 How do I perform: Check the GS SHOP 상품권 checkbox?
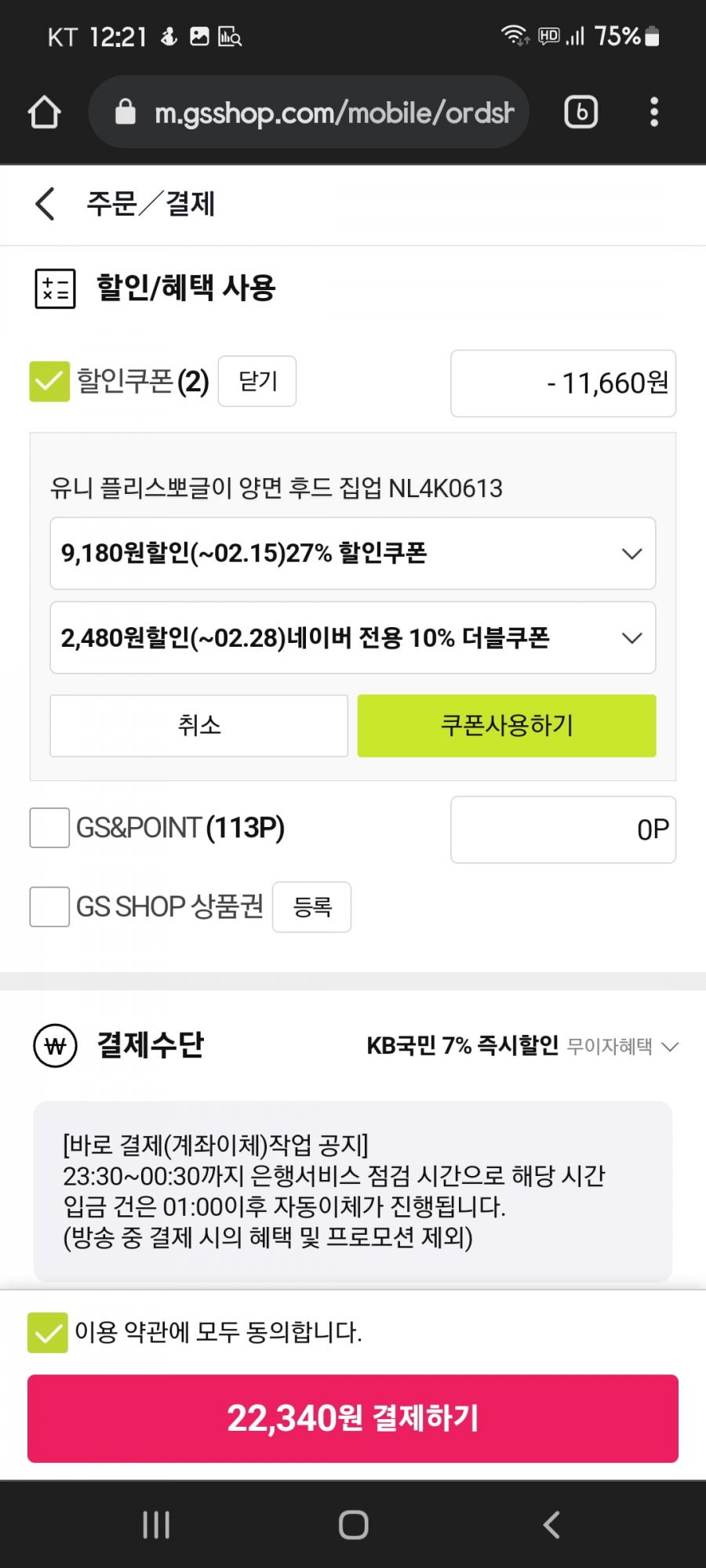click(x=49, y=907)
